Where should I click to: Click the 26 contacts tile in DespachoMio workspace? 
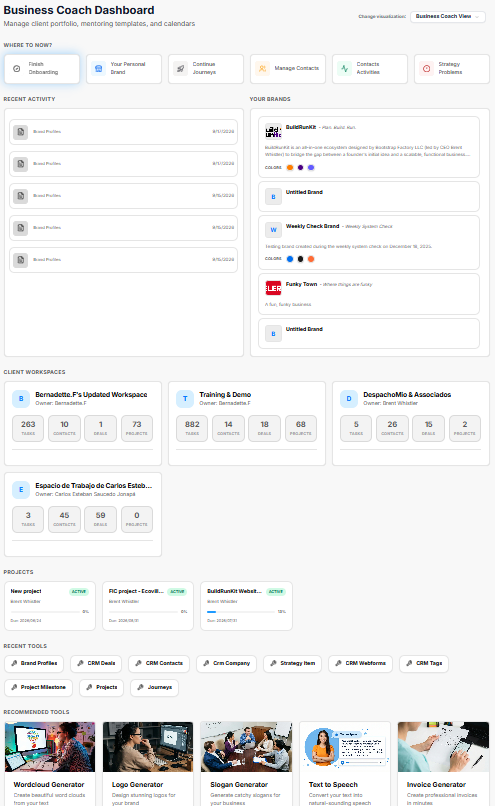tap(392, 428)
